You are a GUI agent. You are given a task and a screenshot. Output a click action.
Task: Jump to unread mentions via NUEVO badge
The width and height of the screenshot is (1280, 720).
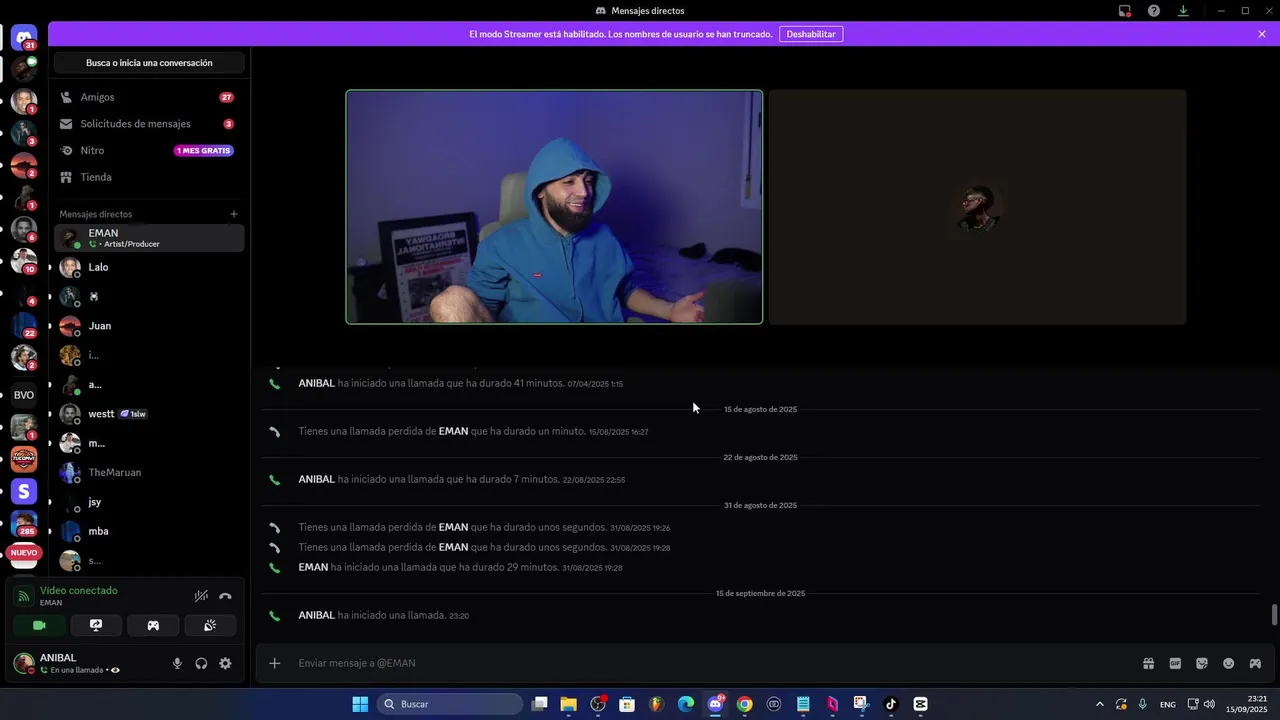click(24, 553)
